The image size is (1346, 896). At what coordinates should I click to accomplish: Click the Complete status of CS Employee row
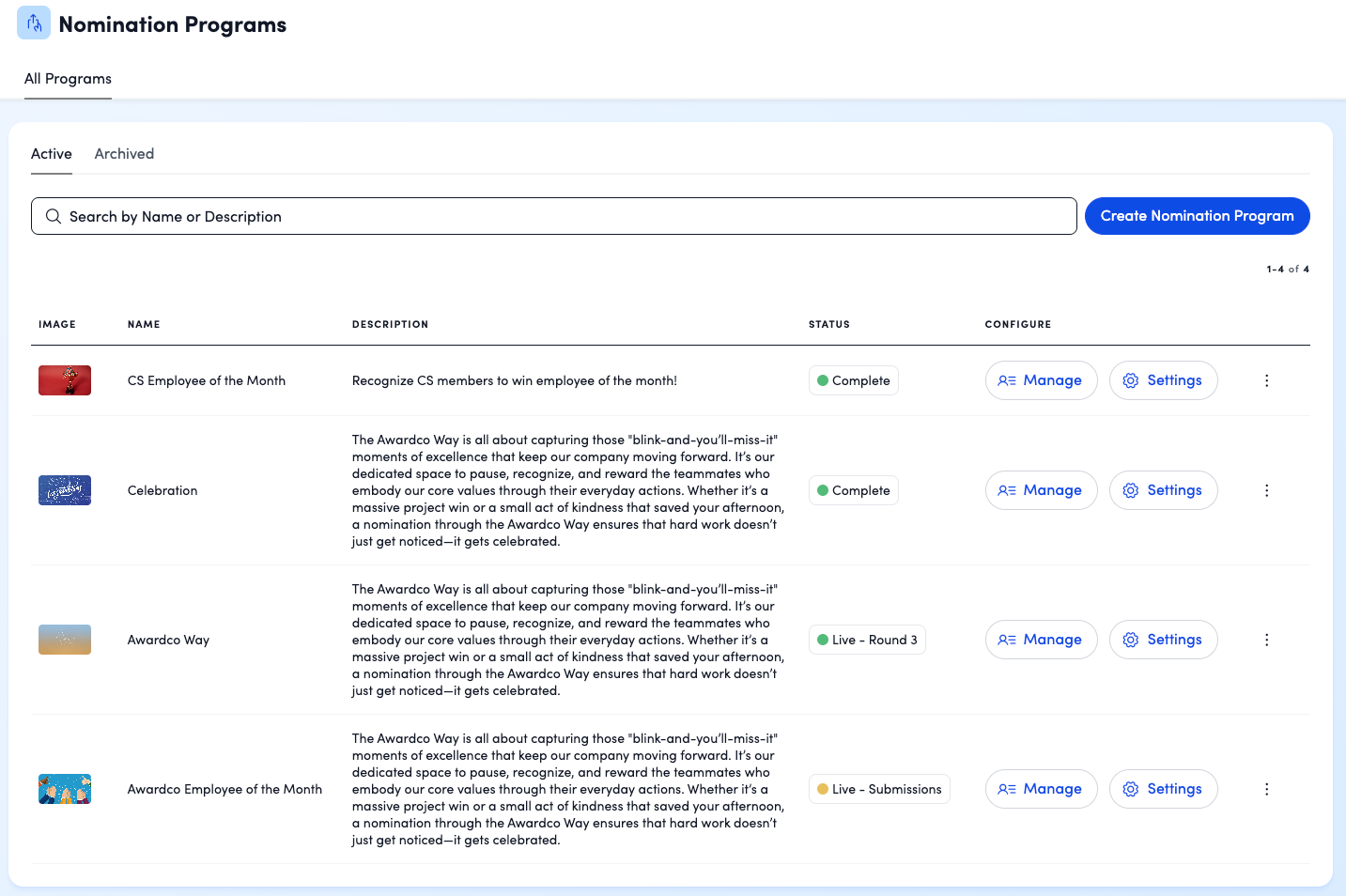(x=853, y=380)
